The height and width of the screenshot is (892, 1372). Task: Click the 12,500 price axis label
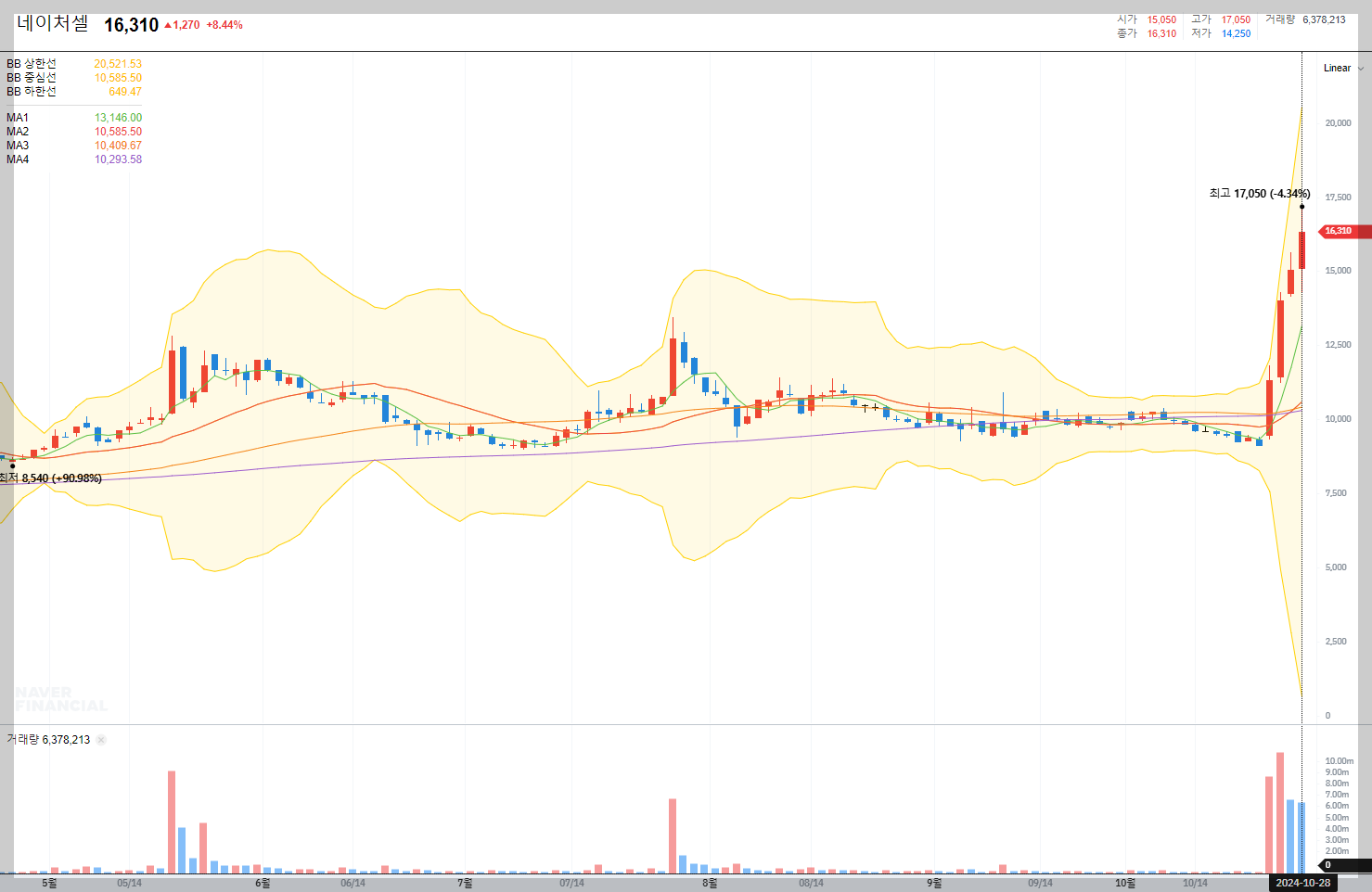[x=1338, y=345]
